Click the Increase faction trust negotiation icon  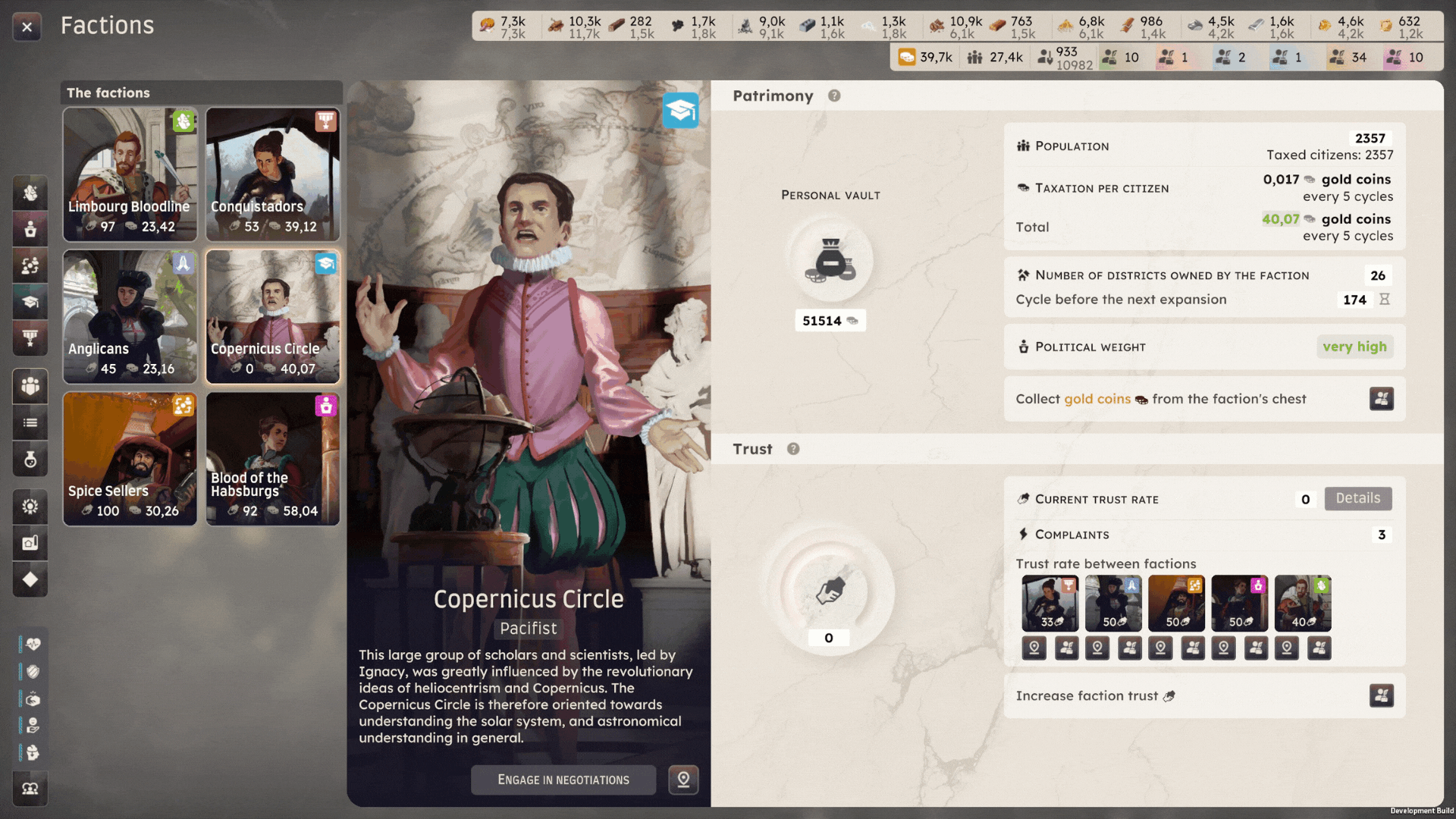pos(1381,695)
